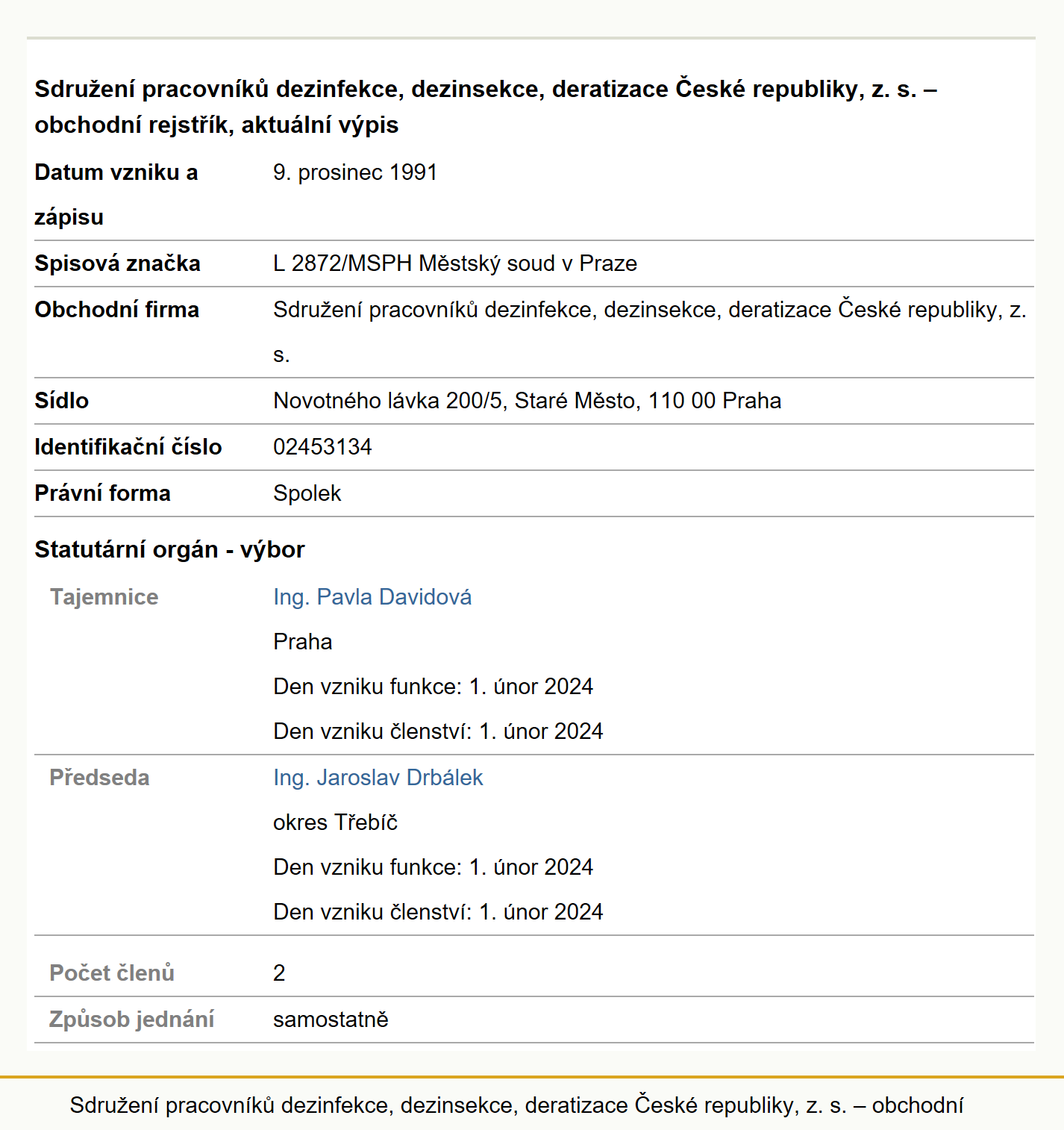1064x1130 pixels.
Task: Click the page heading about obchodní rejstřík
Action: pyautogui.click(x=486, y=107)
